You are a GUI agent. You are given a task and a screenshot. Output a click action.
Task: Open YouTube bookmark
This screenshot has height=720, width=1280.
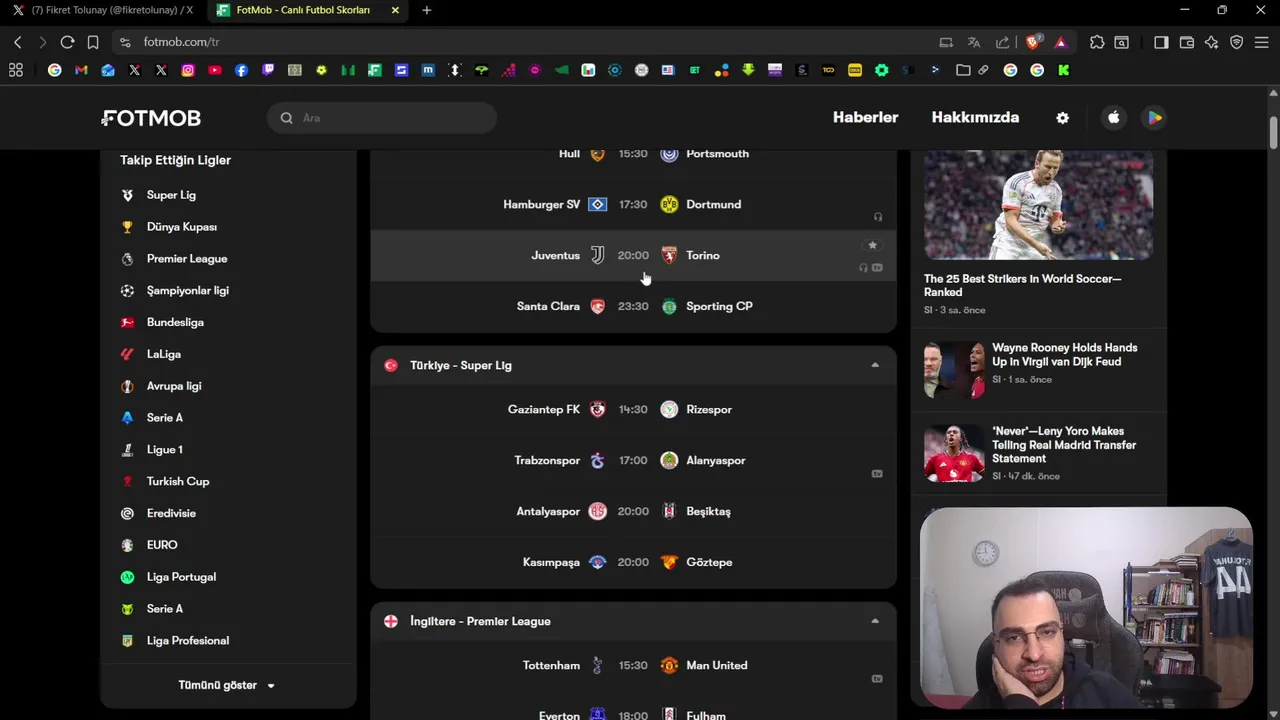[215, 70]
